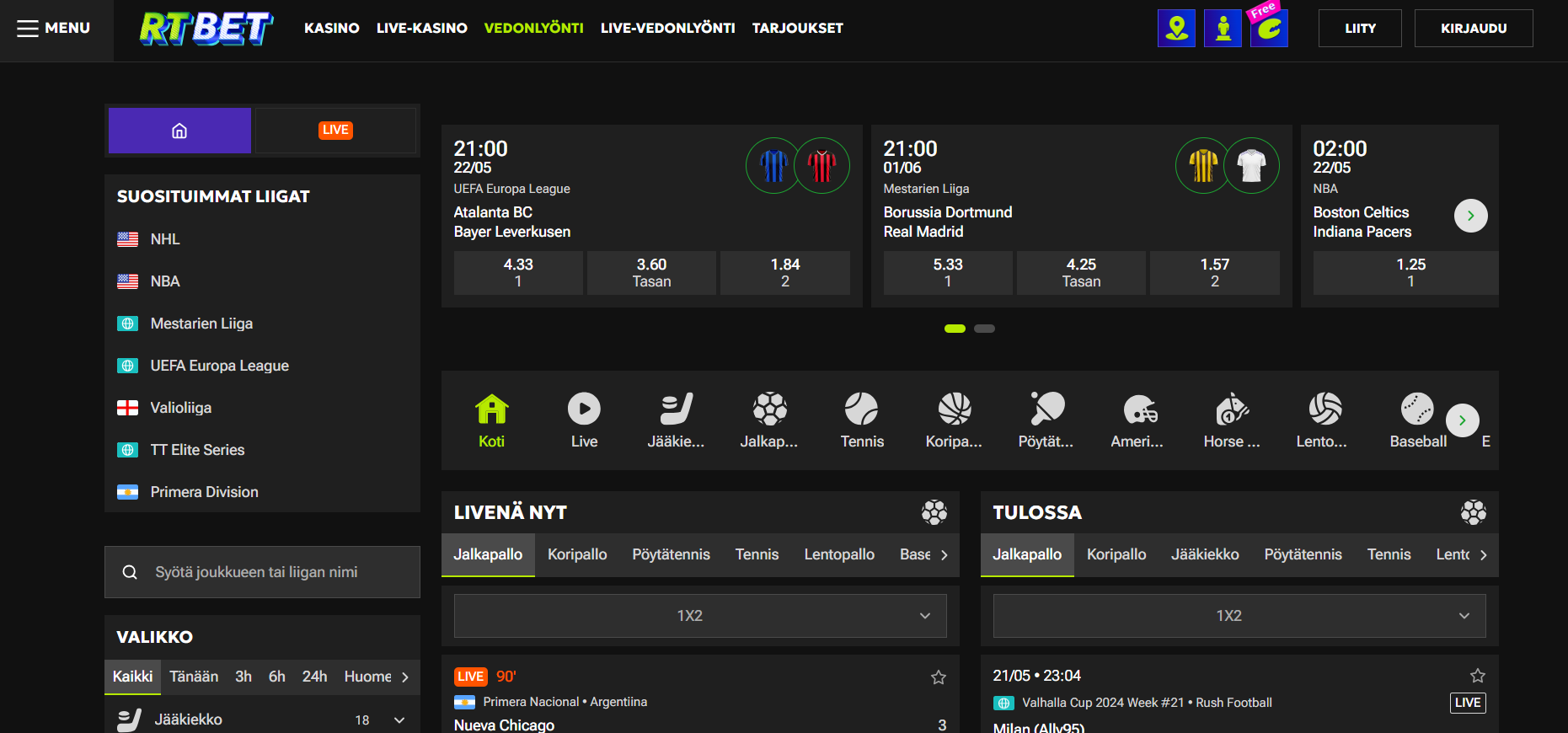This screenshot has height=733, width=1568.
Task: Favorite the Valhalla Cup match star
Action: click(1478, 676)
